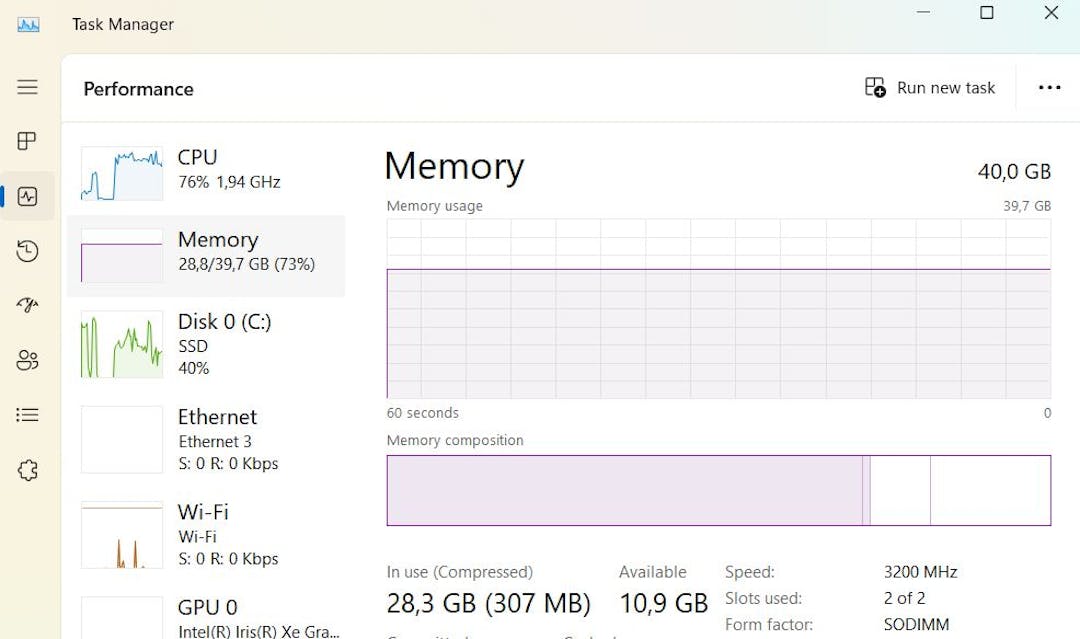The image size is (1080, 639).
Task: Open the hamburger navigation menu
Action: click(x=28, y=87)
